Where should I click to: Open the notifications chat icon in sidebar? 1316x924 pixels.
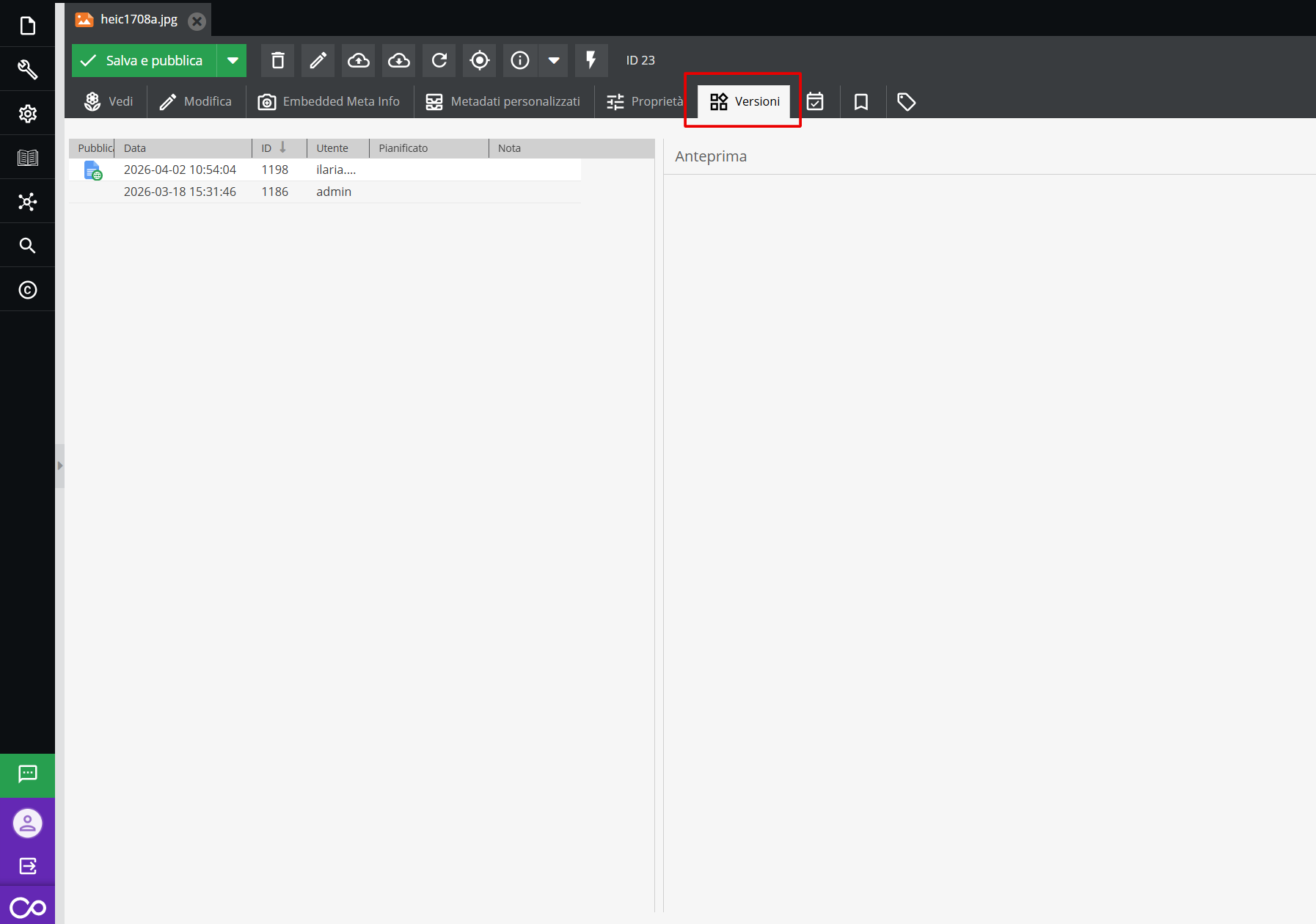(x=27, y=774)
